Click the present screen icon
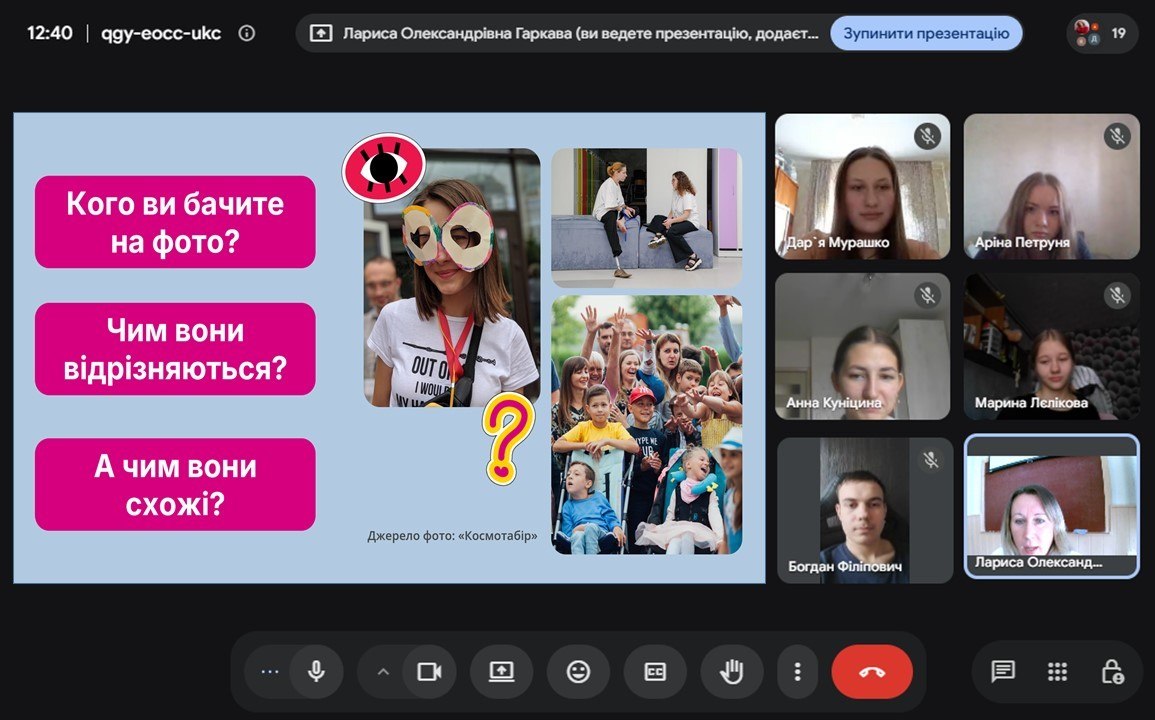The image size is (1155, 720). (x=502, y=671)
